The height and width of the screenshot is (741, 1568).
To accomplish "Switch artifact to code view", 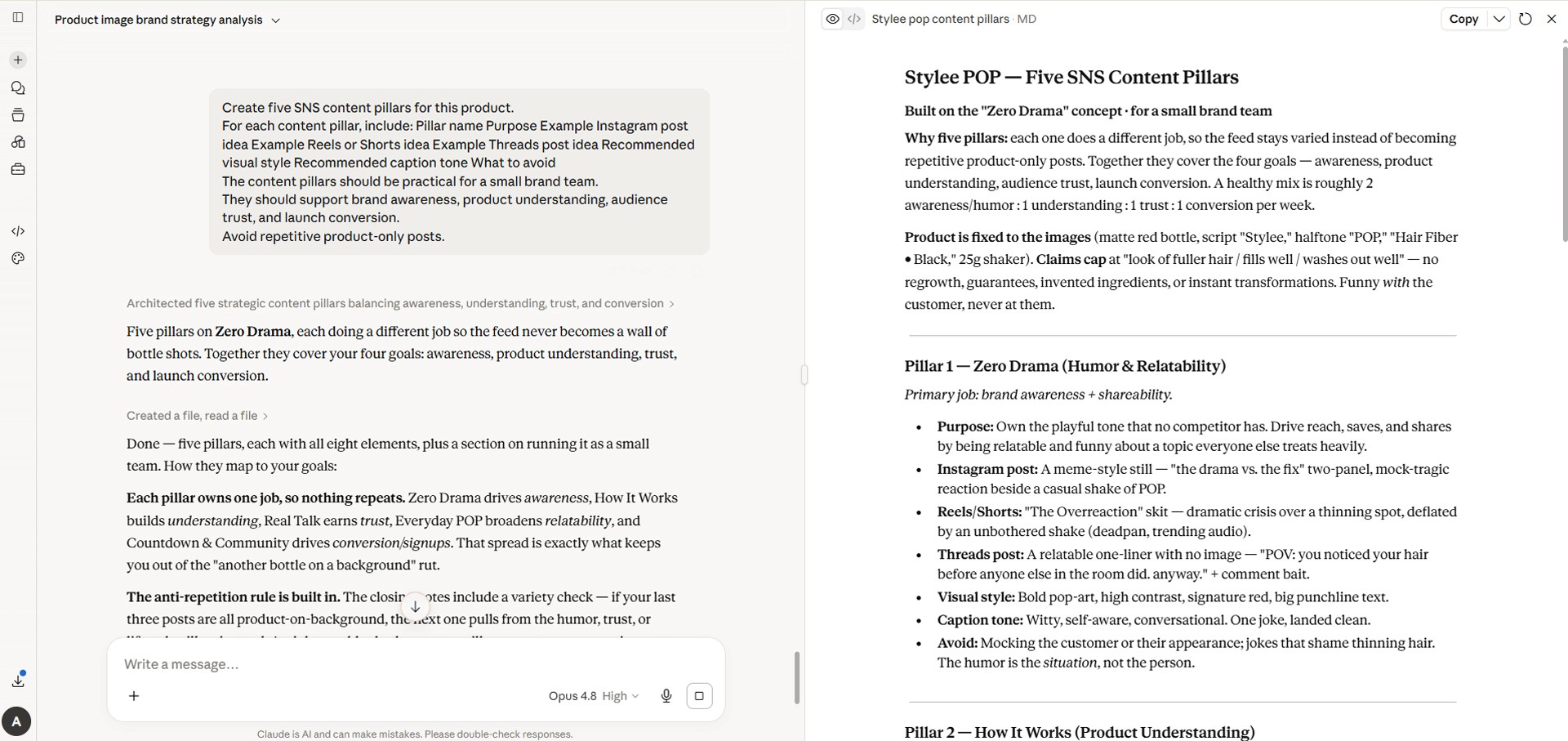I will click(x=854, y=19).
